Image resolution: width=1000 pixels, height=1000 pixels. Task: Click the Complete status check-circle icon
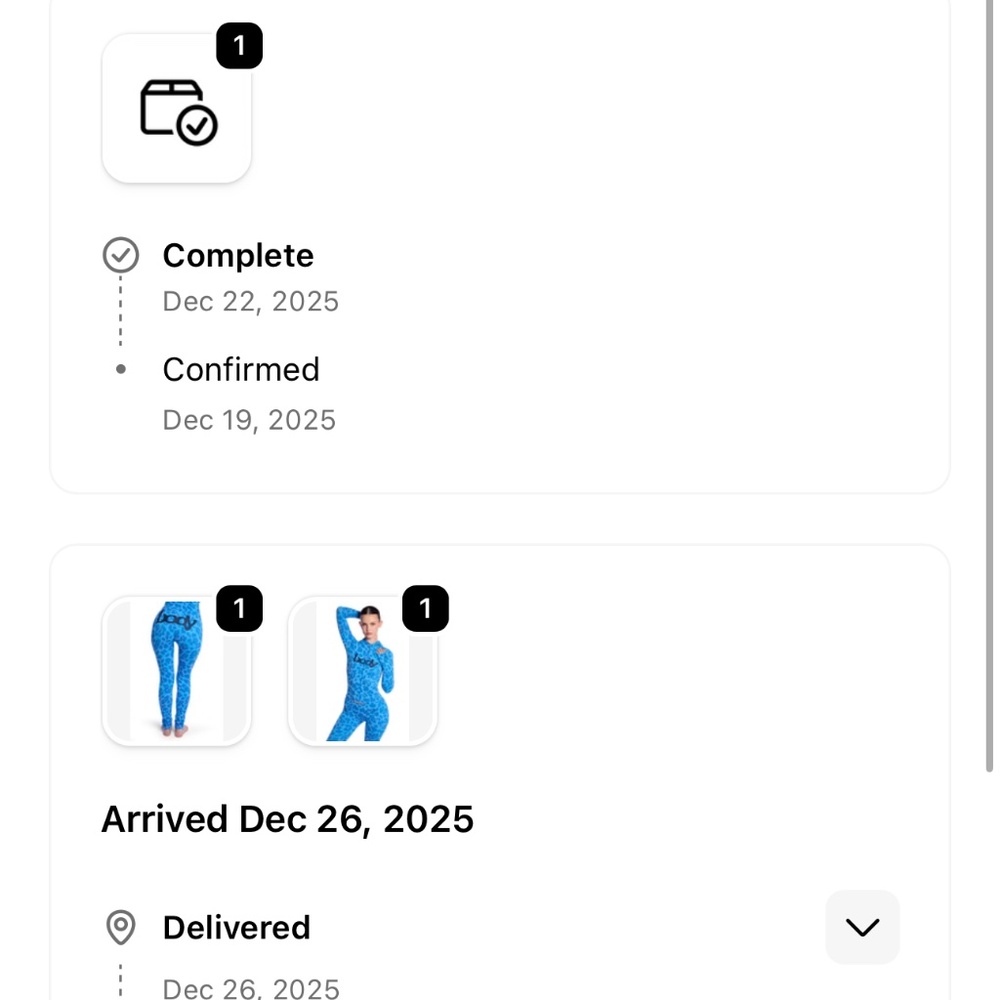tap(121, 256)
